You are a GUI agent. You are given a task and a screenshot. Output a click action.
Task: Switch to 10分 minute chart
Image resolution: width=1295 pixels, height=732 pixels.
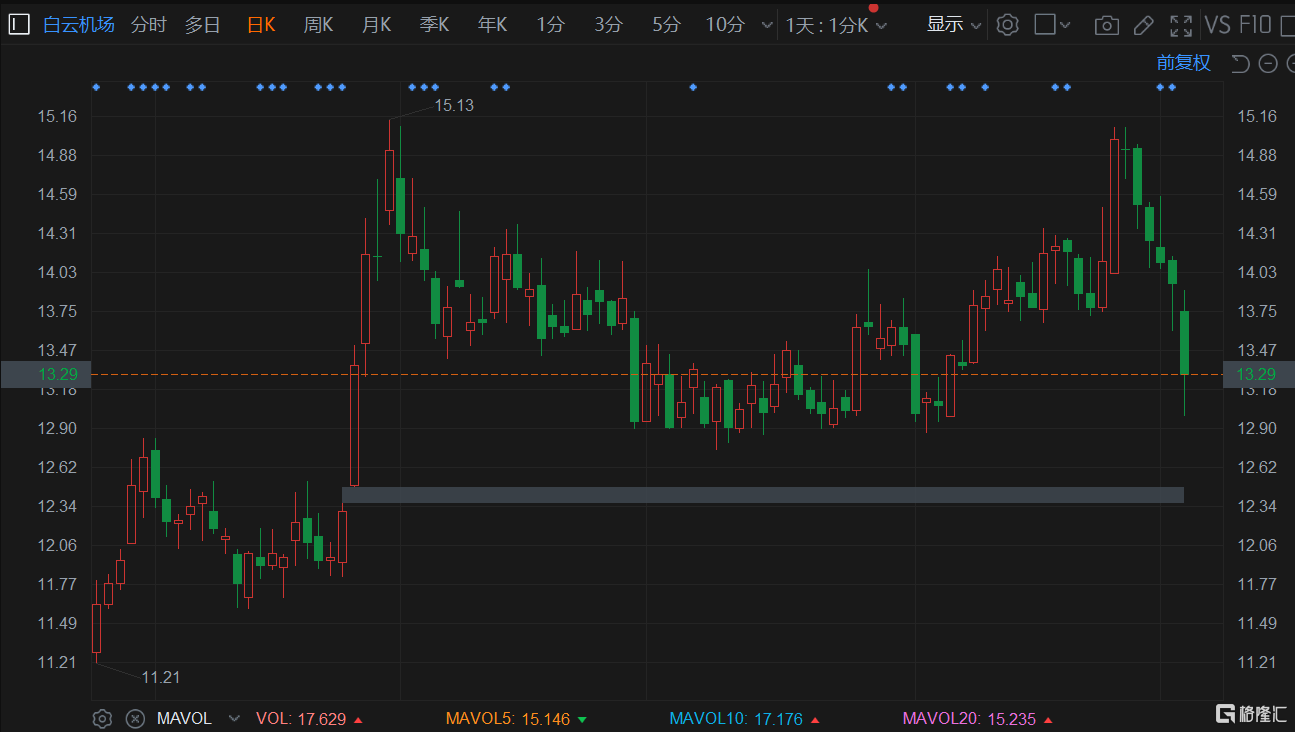coord(725,25)
